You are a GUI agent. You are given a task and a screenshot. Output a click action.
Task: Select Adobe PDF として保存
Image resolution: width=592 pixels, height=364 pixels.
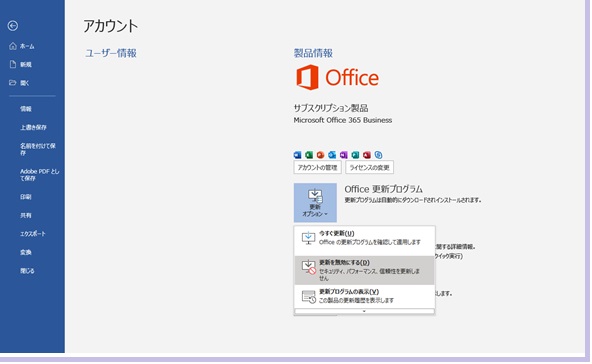click(39, 174)
